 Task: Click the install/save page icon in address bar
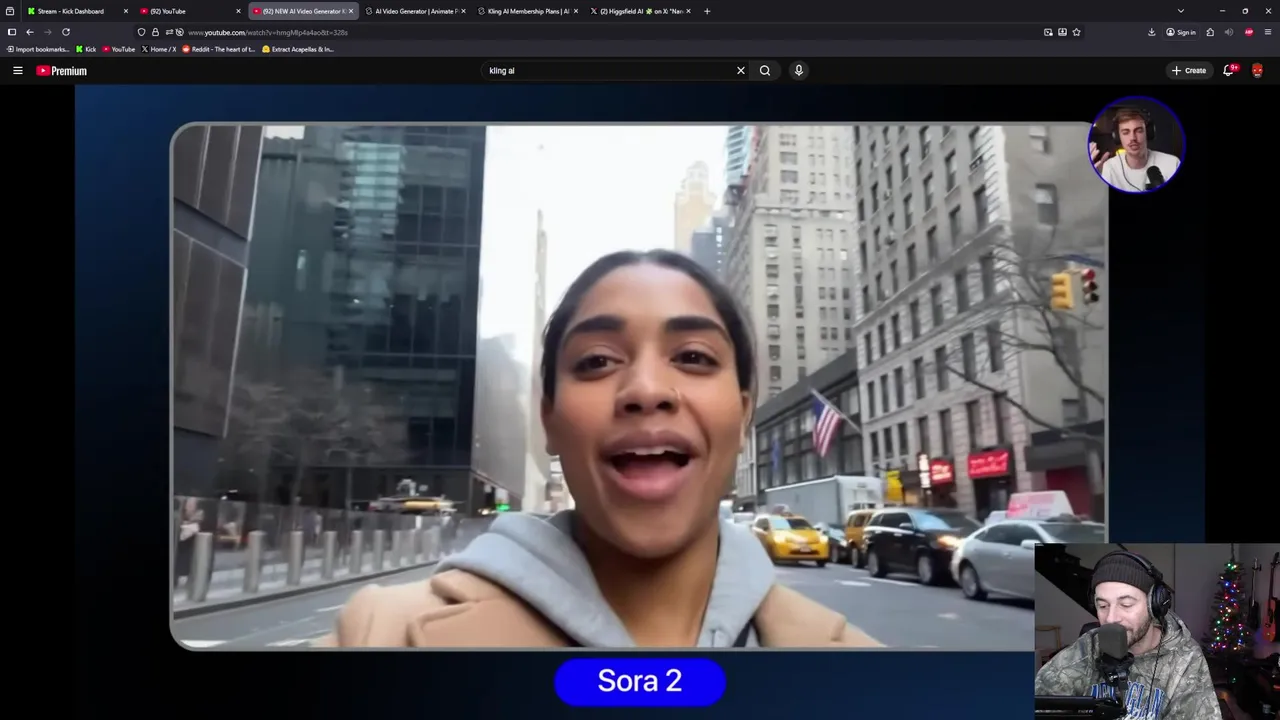pos(1062,32)
